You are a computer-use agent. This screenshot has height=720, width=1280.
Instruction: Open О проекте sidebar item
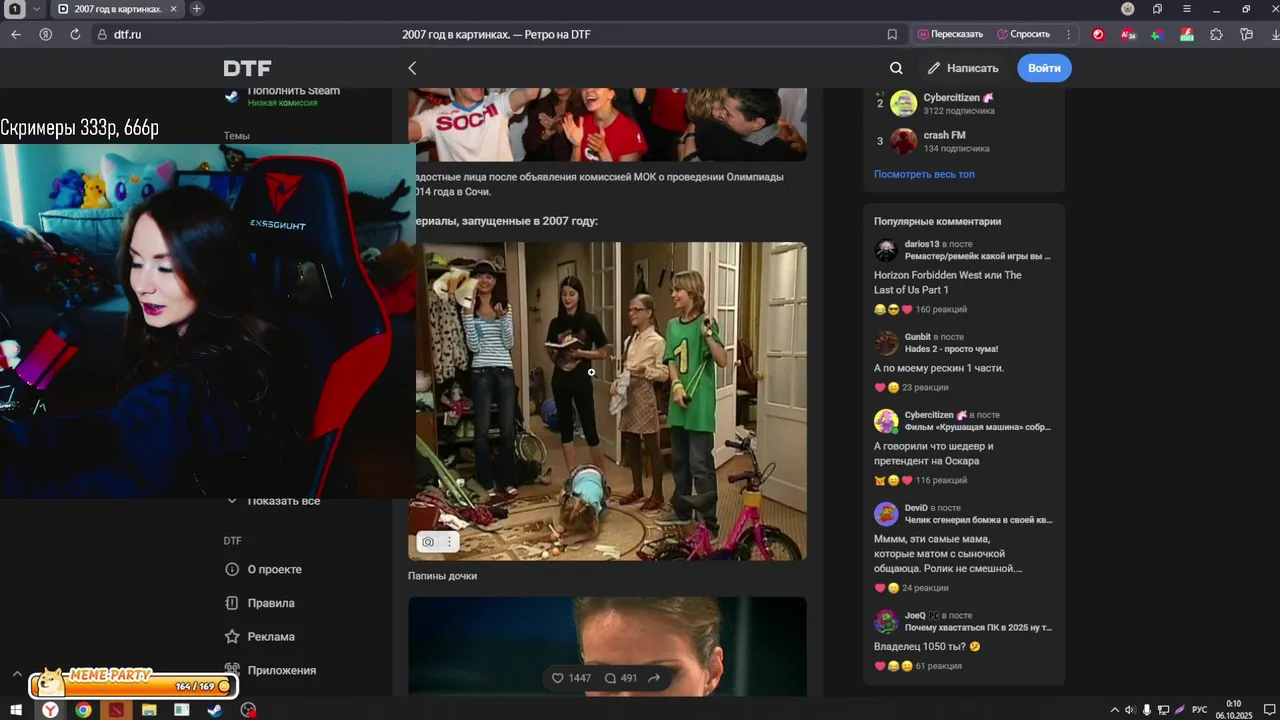tap(263, 569)
